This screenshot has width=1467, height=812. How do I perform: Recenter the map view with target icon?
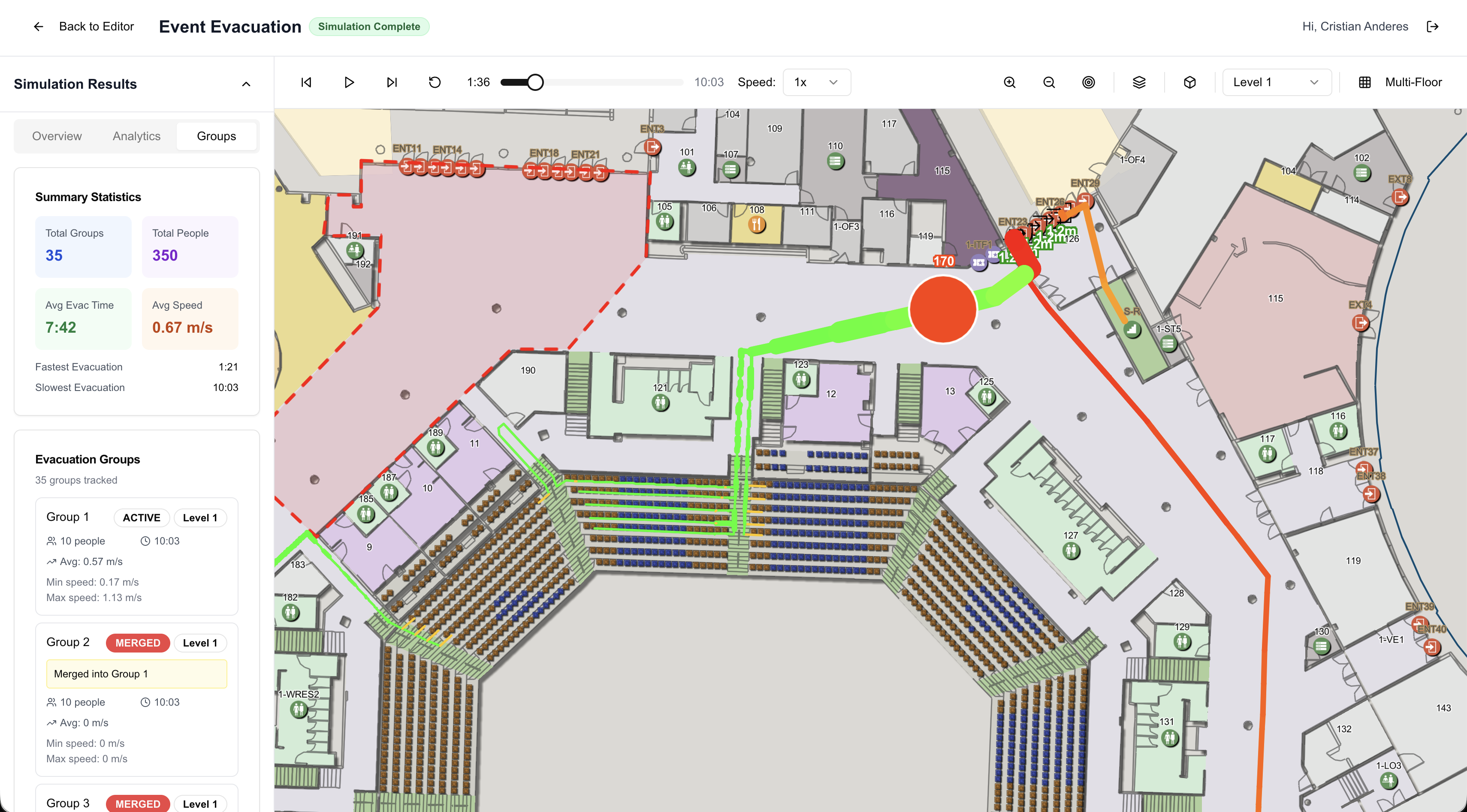[1088, 82]
